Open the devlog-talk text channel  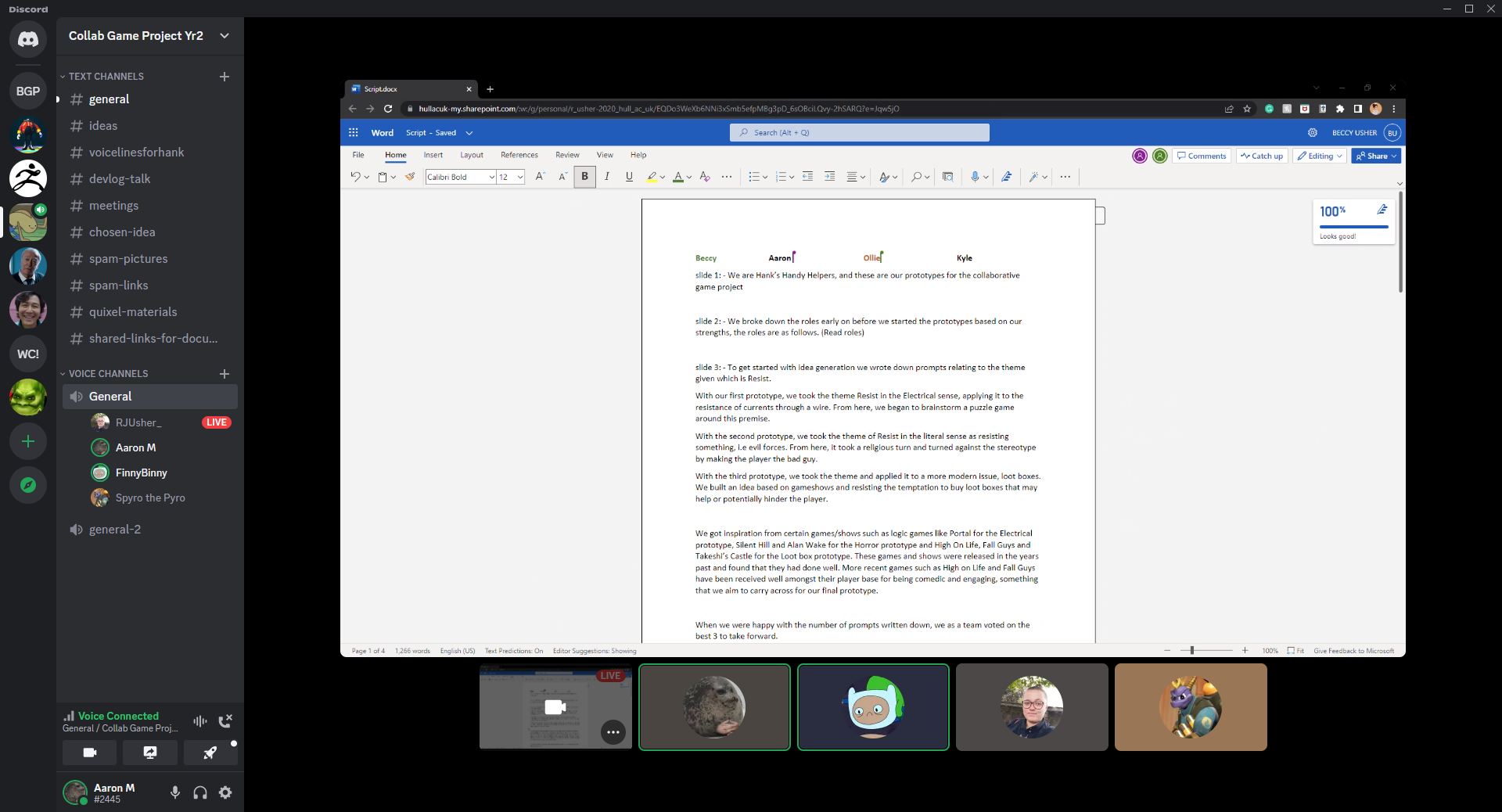[120, 179]
